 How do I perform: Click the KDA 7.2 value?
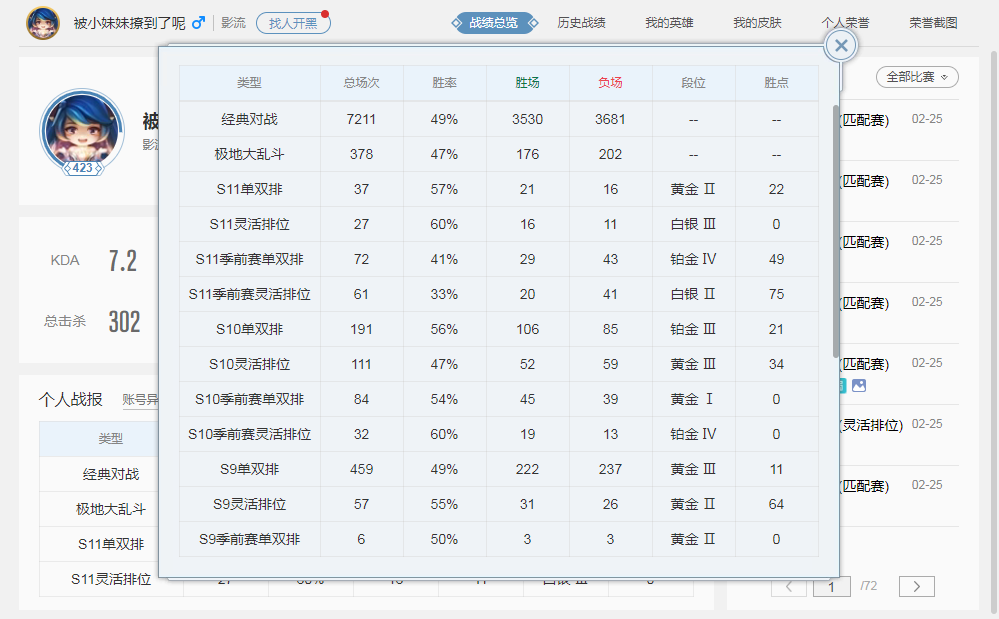pyautogui.click(x=122, y=260)
